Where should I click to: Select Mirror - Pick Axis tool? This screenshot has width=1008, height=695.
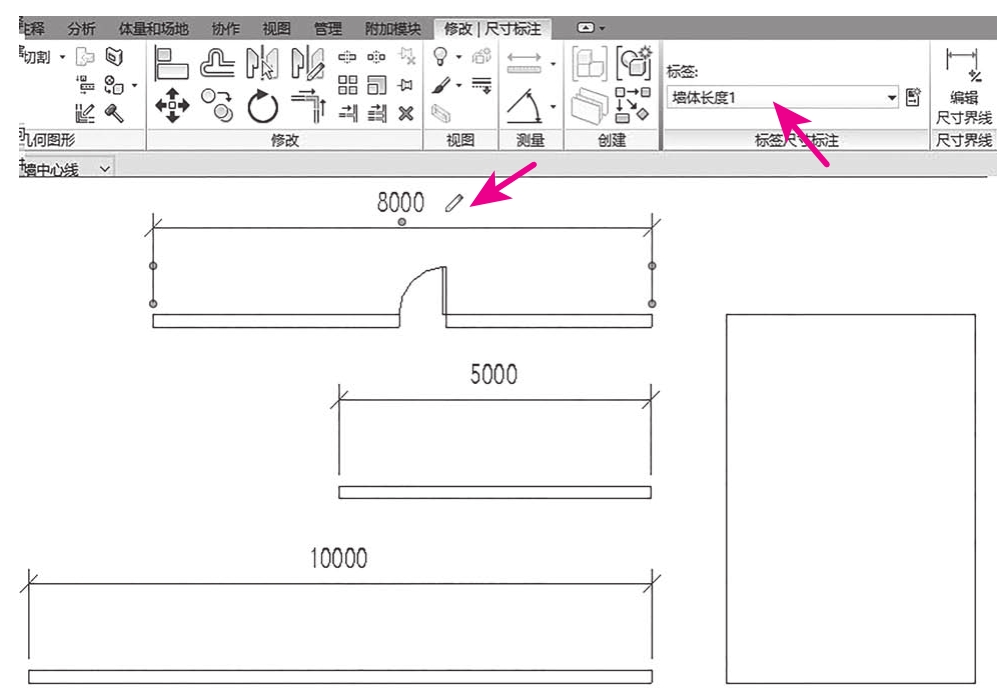coord(262,65)
